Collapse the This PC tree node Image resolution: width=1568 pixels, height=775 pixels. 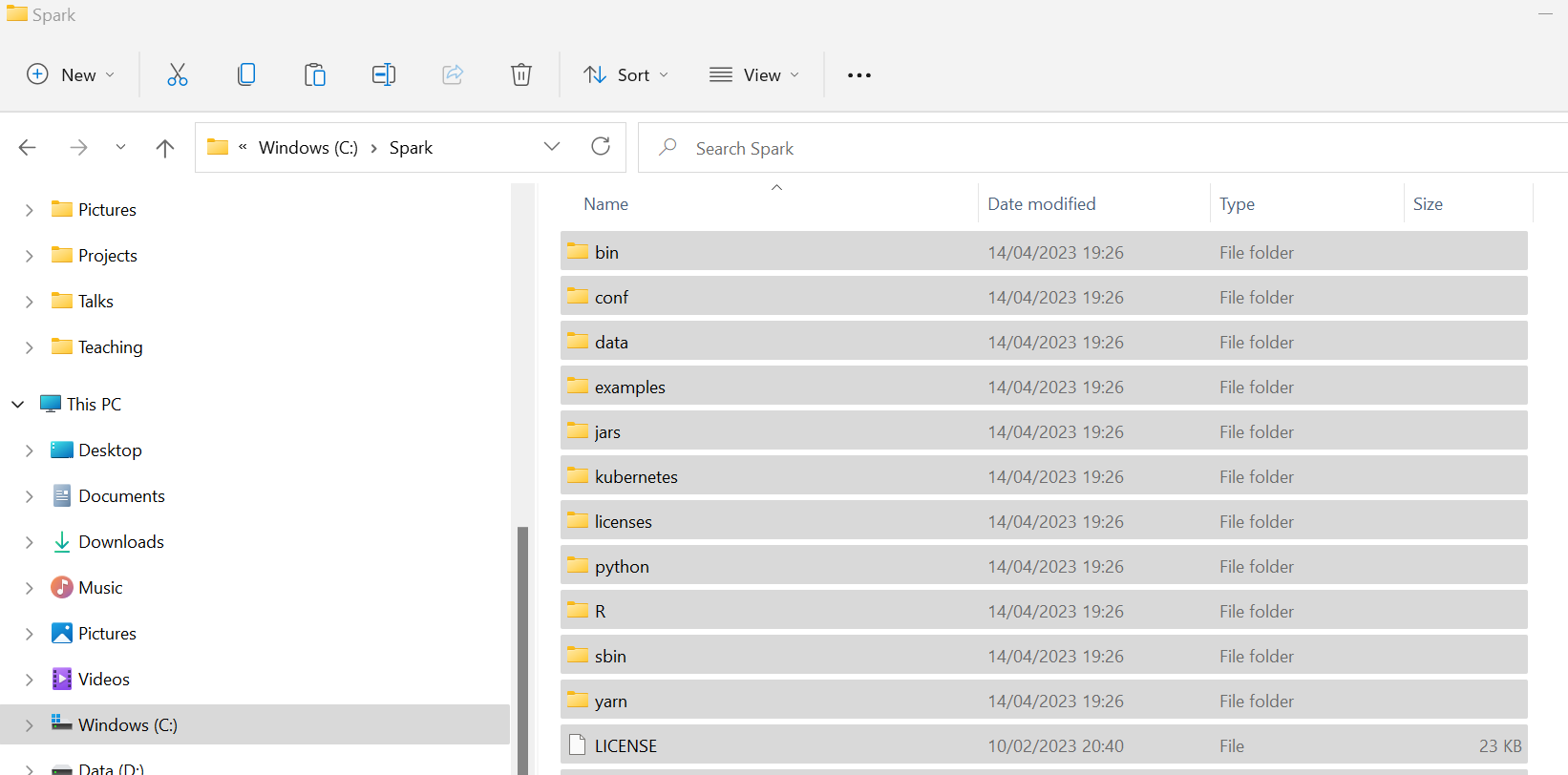(18, 404)
